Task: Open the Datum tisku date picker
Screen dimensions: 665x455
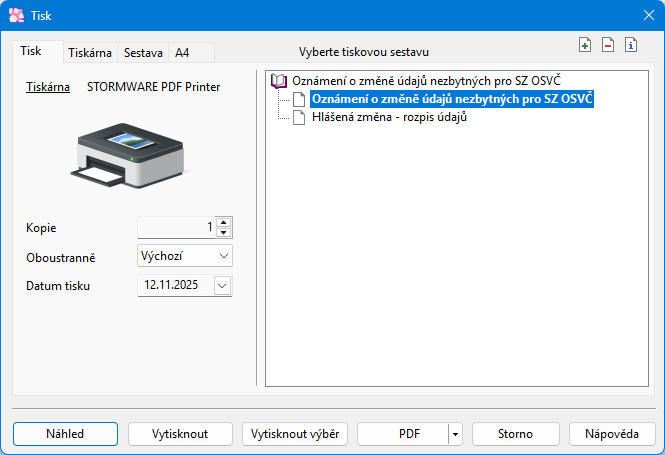Action: [x=222, y=286]
